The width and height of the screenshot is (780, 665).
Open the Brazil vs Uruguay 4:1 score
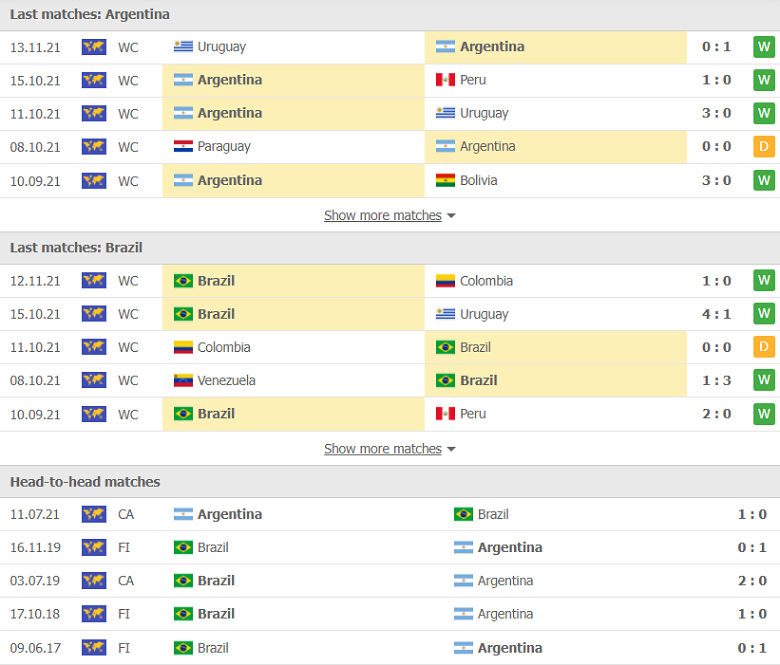716,314
